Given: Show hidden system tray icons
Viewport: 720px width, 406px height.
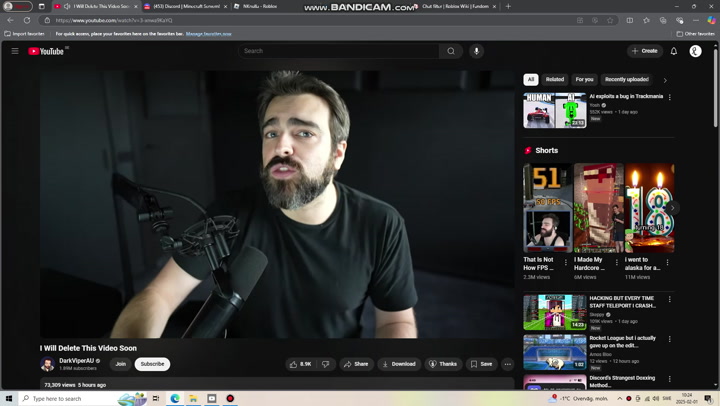Looking at the screenshot, I should coord(619,398).
